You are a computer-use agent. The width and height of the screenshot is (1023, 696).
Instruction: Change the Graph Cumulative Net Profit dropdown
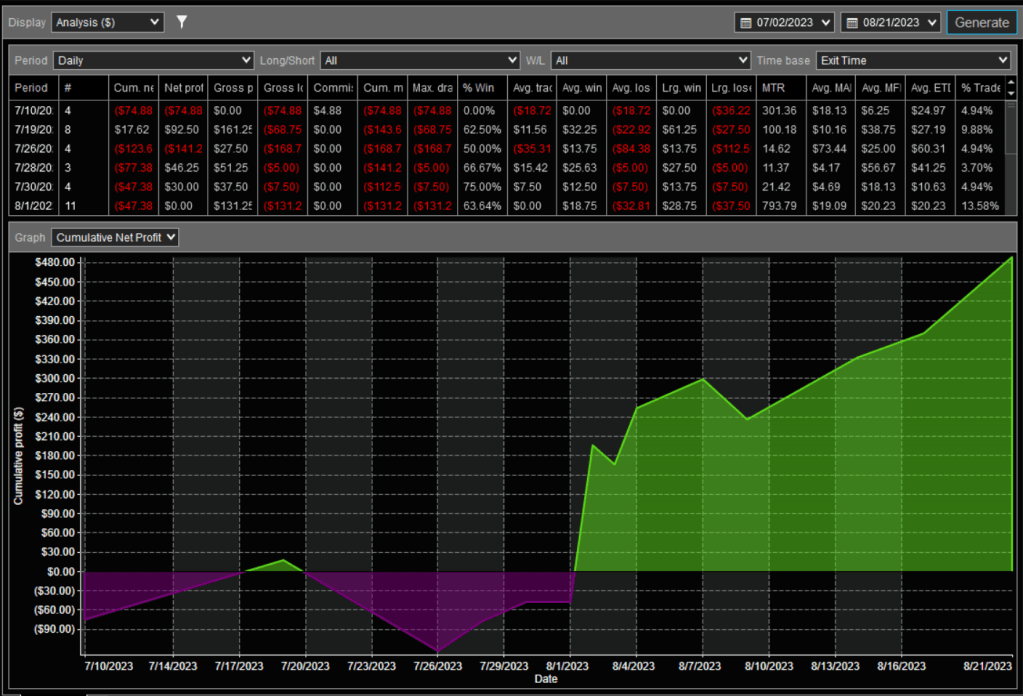coord(116,237)
